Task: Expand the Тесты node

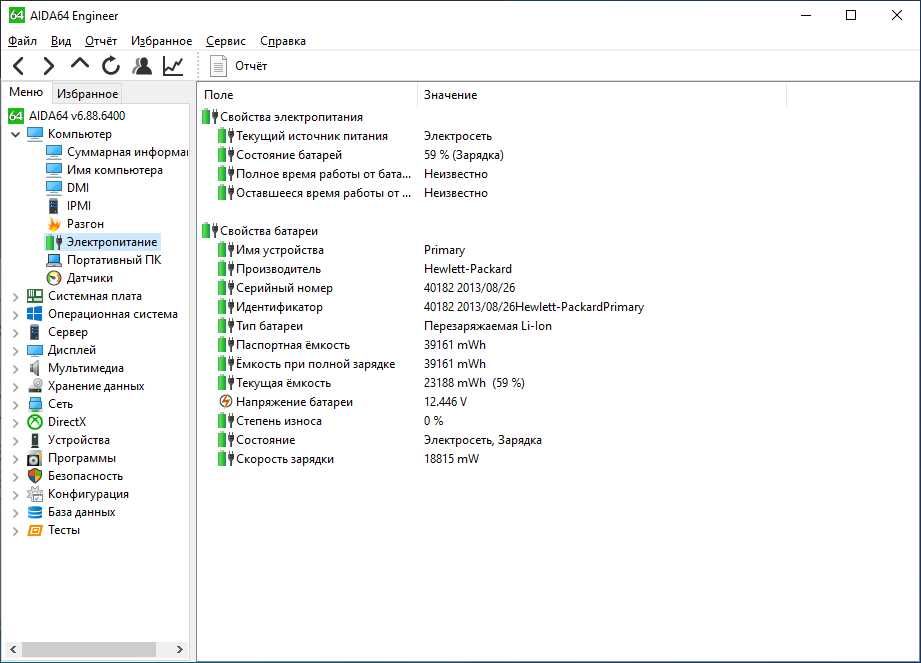Action: [x=16, y=531]
